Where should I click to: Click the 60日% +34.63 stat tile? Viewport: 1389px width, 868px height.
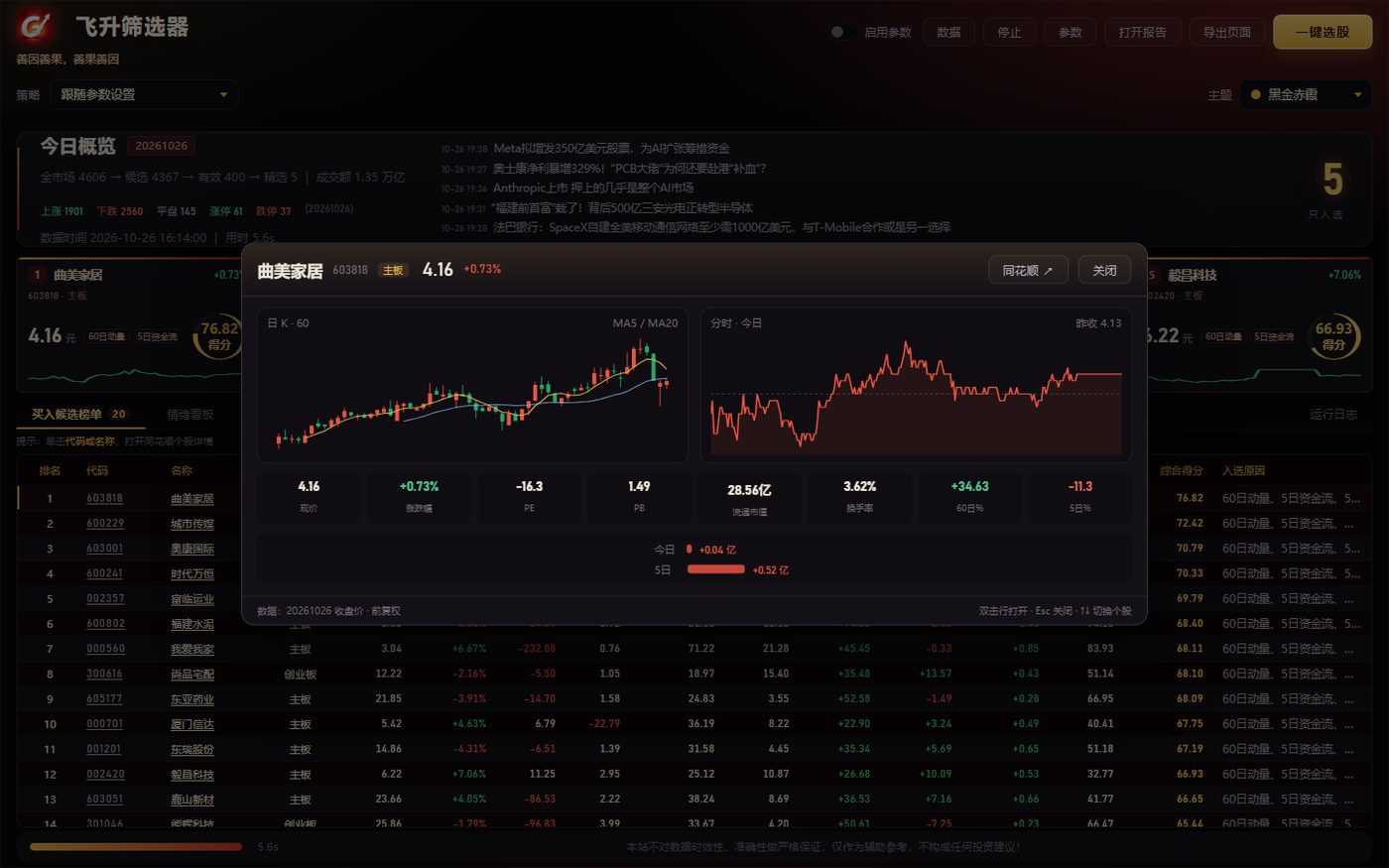click(x=969, y=497)
